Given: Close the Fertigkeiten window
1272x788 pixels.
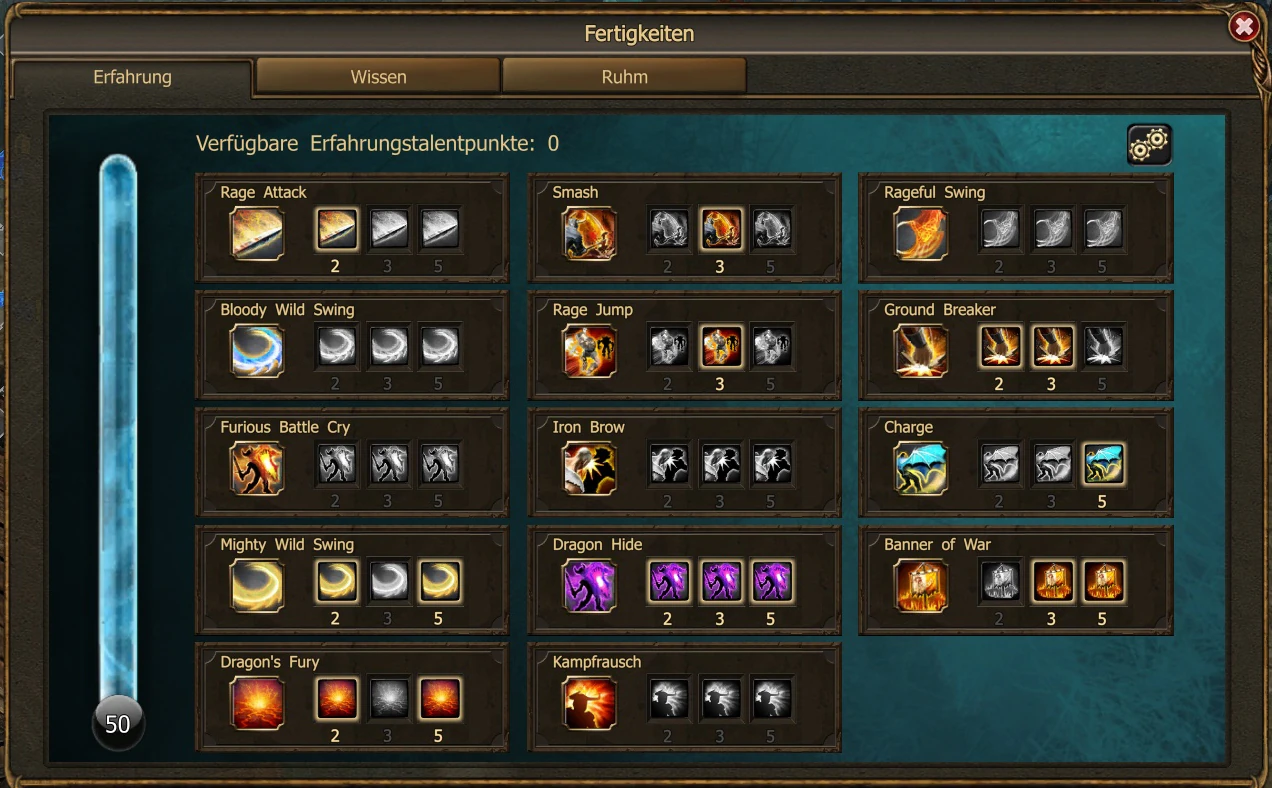Looking at the screenshot, I should 1244,27.
